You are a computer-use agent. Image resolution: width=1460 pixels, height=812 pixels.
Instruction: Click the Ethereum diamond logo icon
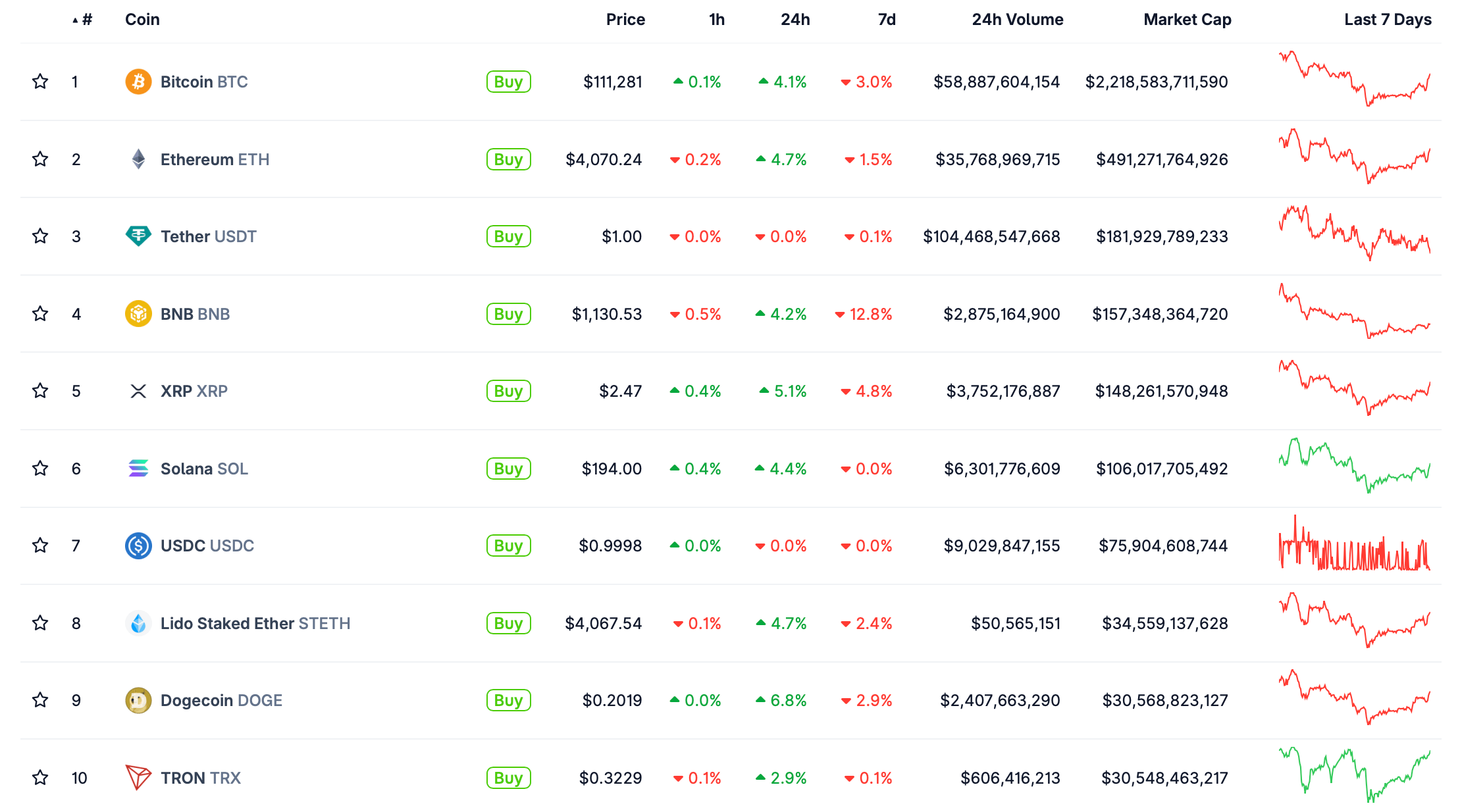coord(138,159)
